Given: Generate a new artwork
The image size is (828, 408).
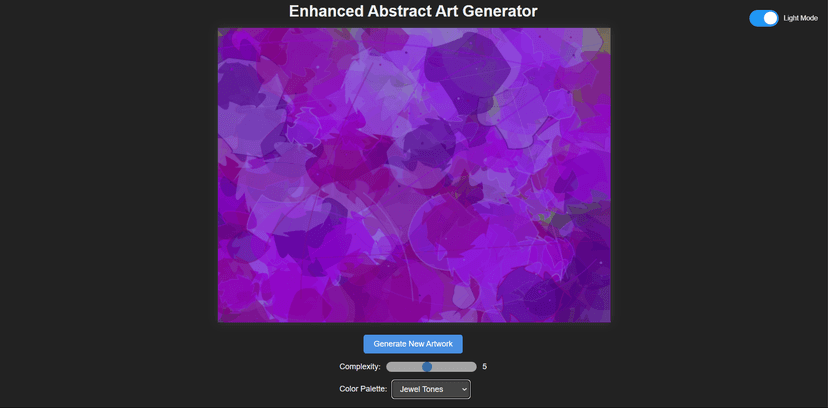Looking at the screenshot, I should click(413, 344).
